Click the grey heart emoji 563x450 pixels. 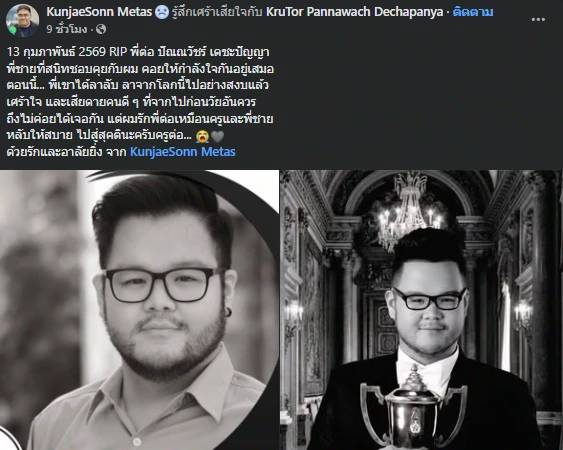217,136
